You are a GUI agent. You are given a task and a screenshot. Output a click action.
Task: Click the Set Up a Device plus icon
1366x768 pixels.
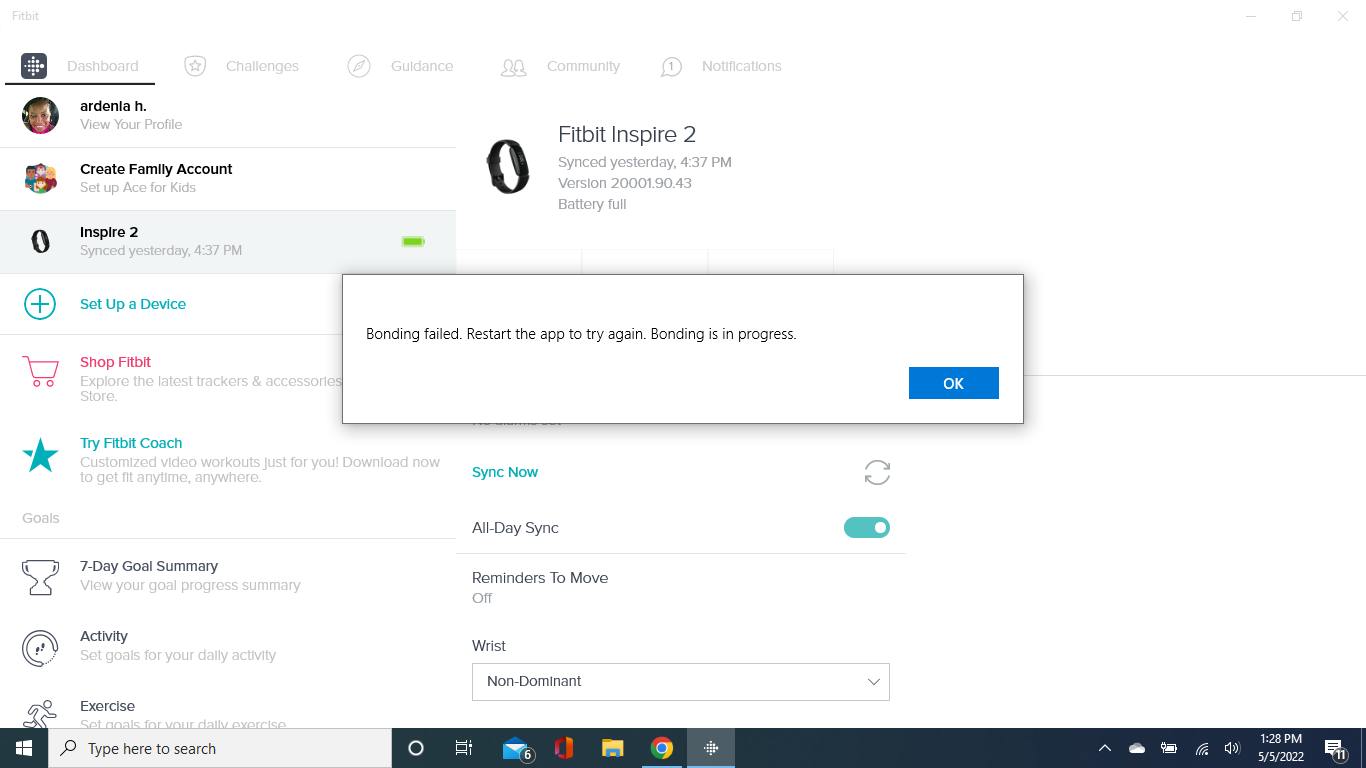(x=40, y=304)
